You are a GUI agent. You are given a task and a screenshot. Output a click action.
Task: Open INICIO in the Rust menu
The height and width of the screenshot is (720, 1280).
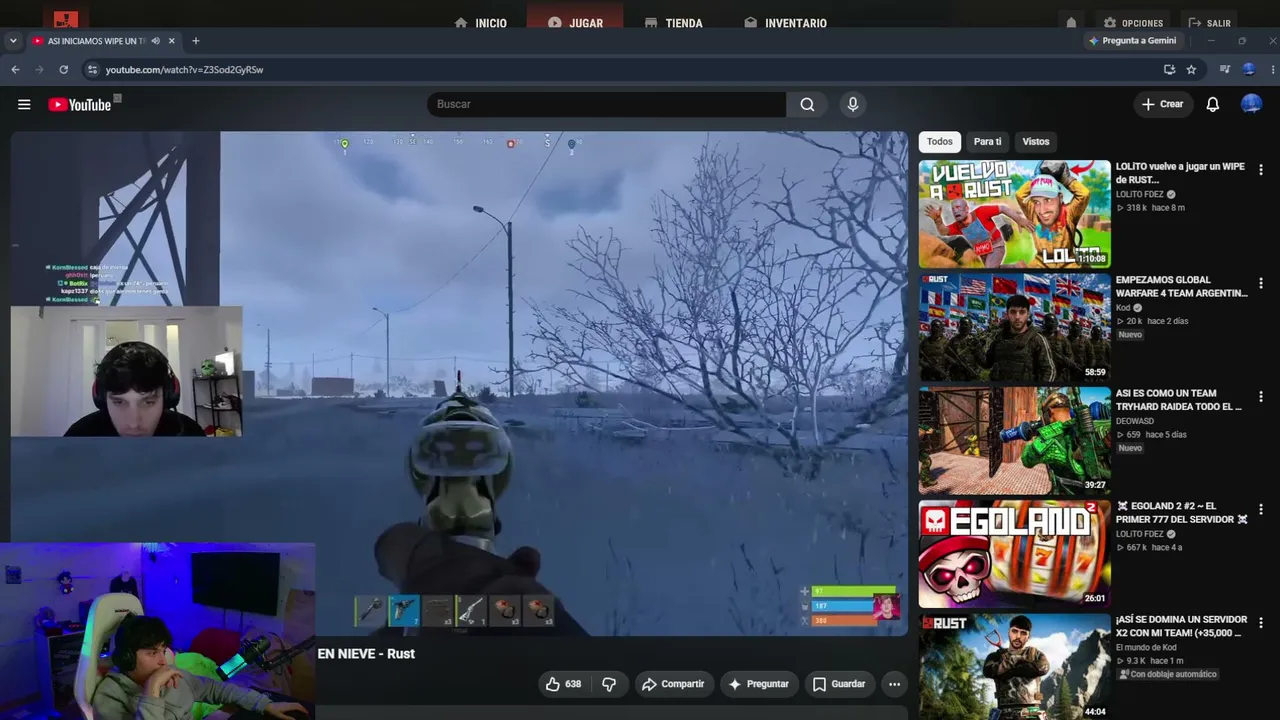481,23
